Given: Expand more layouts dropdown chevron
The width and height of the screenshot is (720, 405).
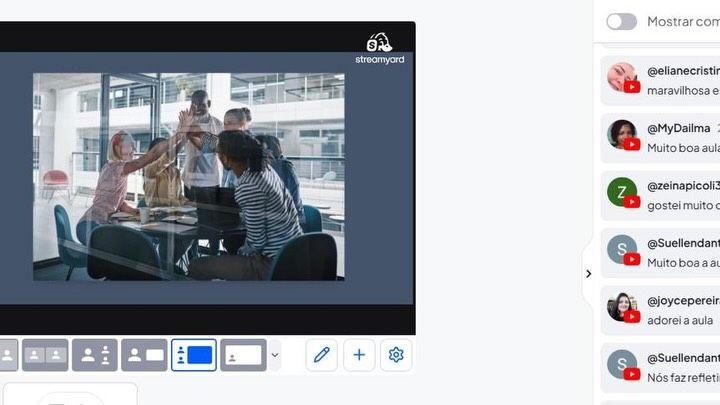Looking at the screenshot, I should (x=275, y=355).
